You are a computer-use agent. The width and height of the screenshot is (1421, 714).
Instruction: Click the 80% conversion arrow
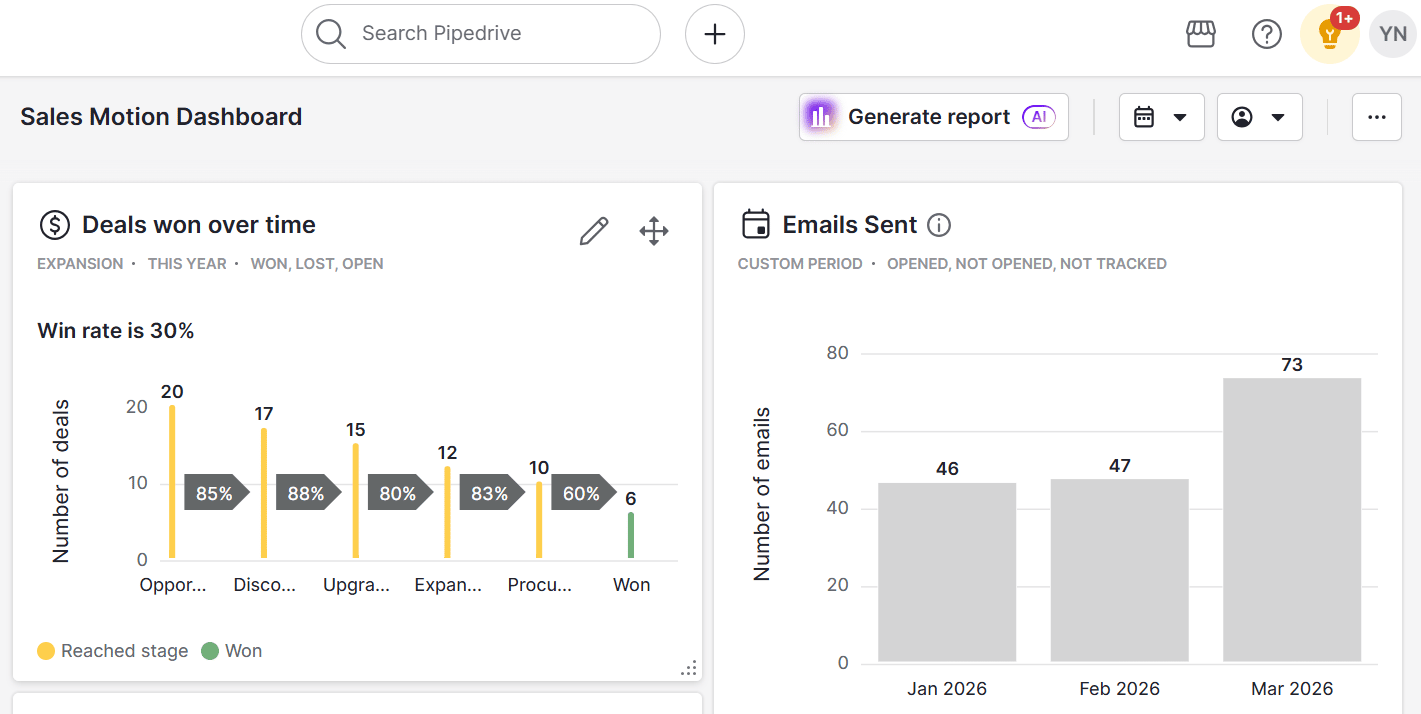pyautogui.click(x=400, y=493)
